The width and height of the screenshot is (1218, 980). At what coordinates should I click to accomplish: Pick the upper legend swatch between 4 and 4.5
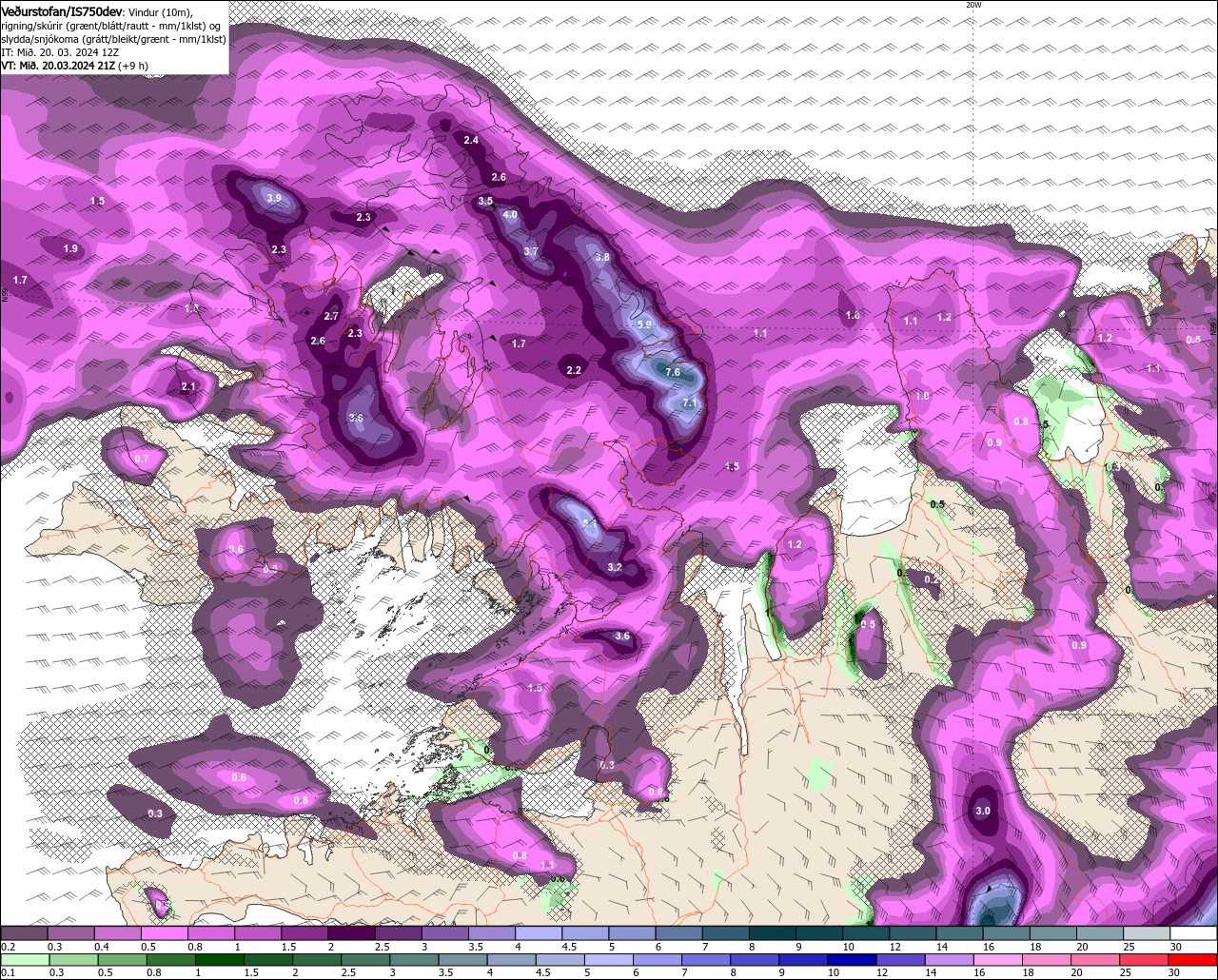539,932
